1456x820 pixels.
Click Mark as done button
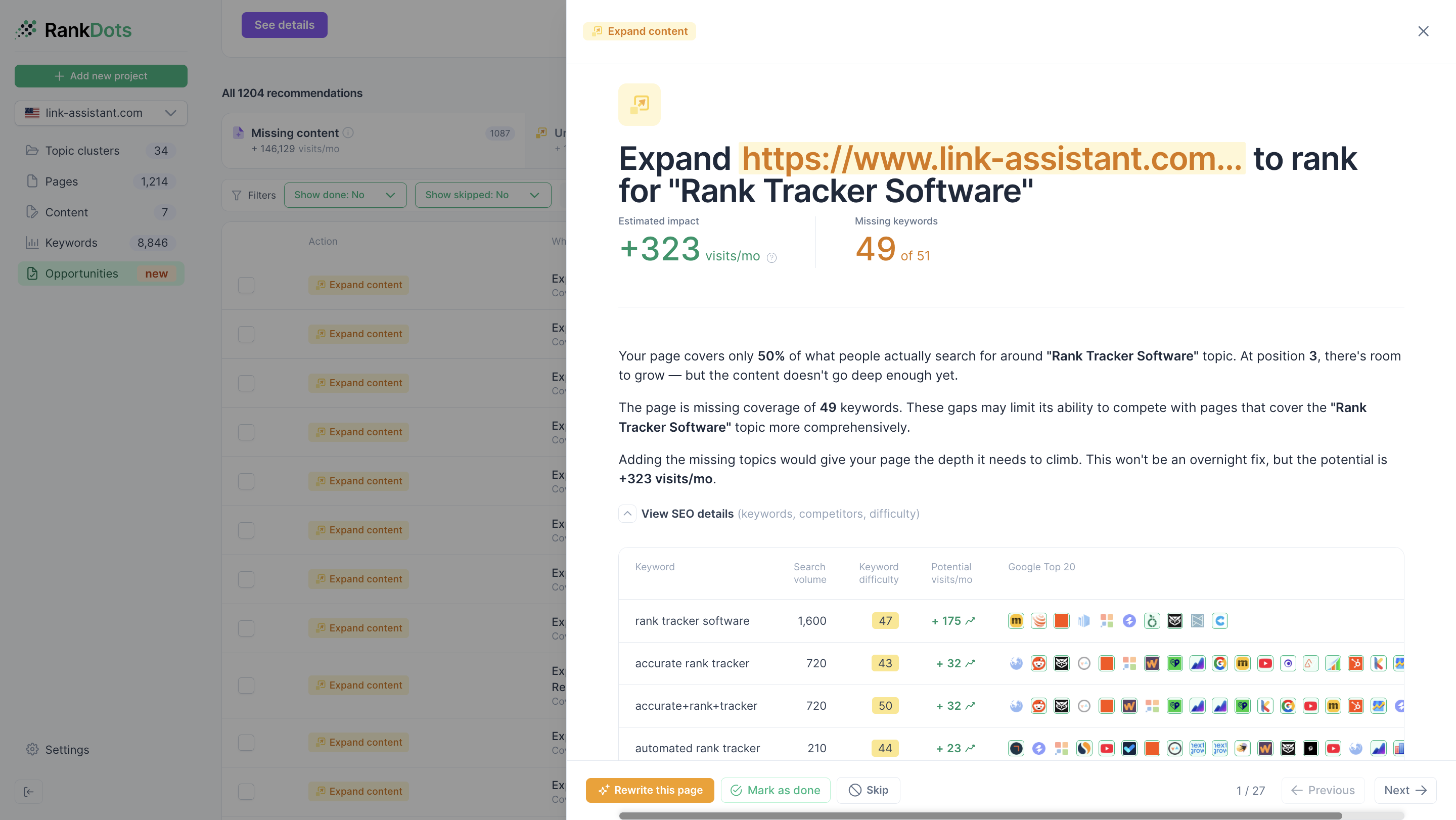click(776, 790)
